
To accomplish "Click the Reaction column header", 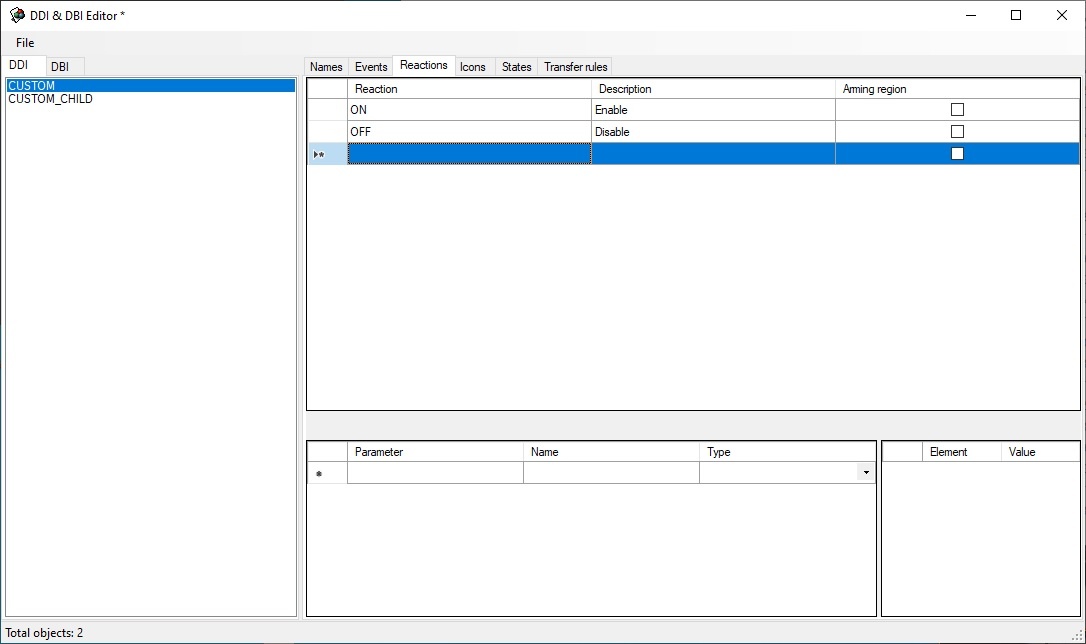I will tap(468, 89).
